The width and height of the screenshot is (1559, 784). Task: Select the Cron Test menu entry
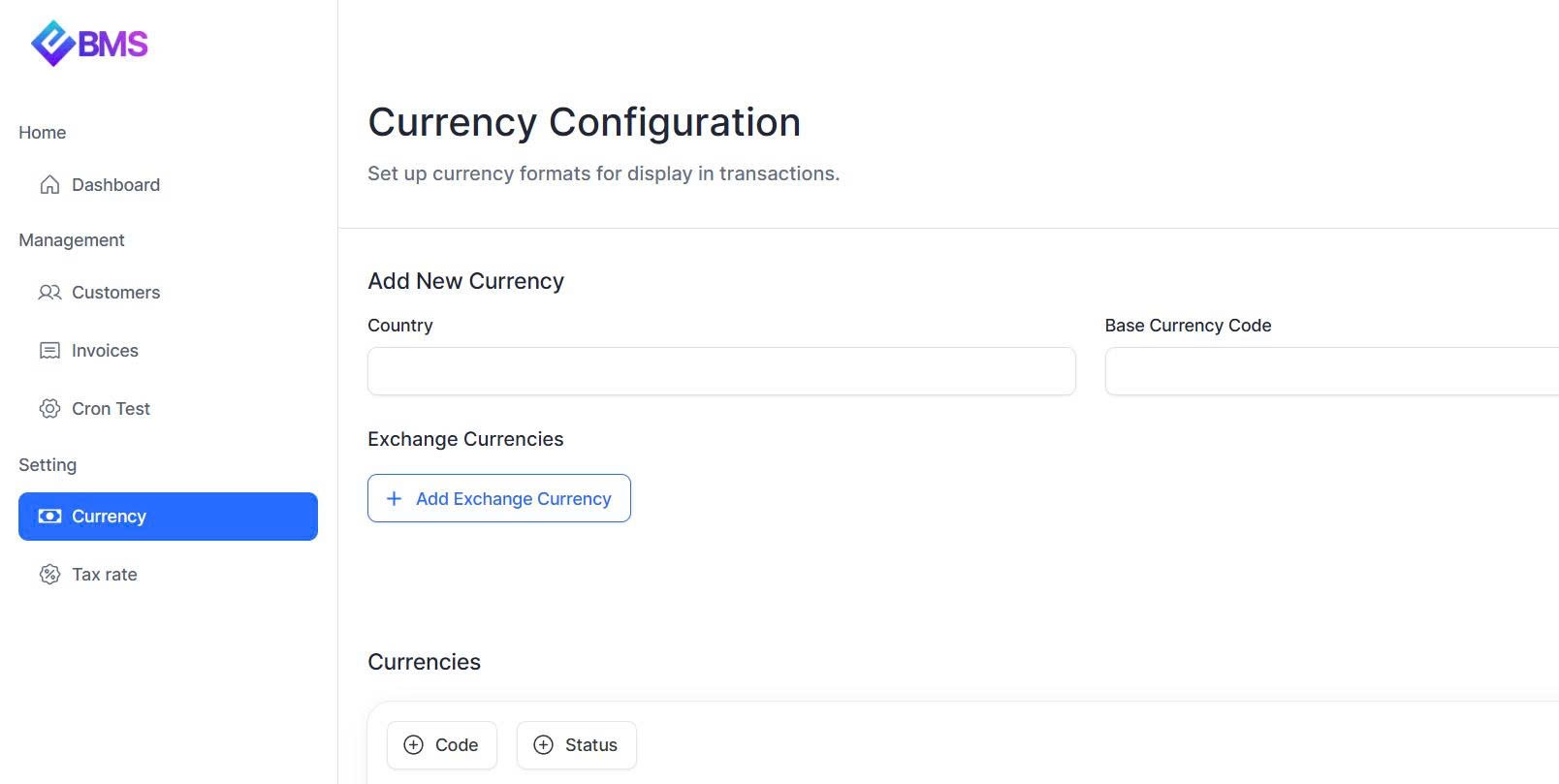coord(111,409)
